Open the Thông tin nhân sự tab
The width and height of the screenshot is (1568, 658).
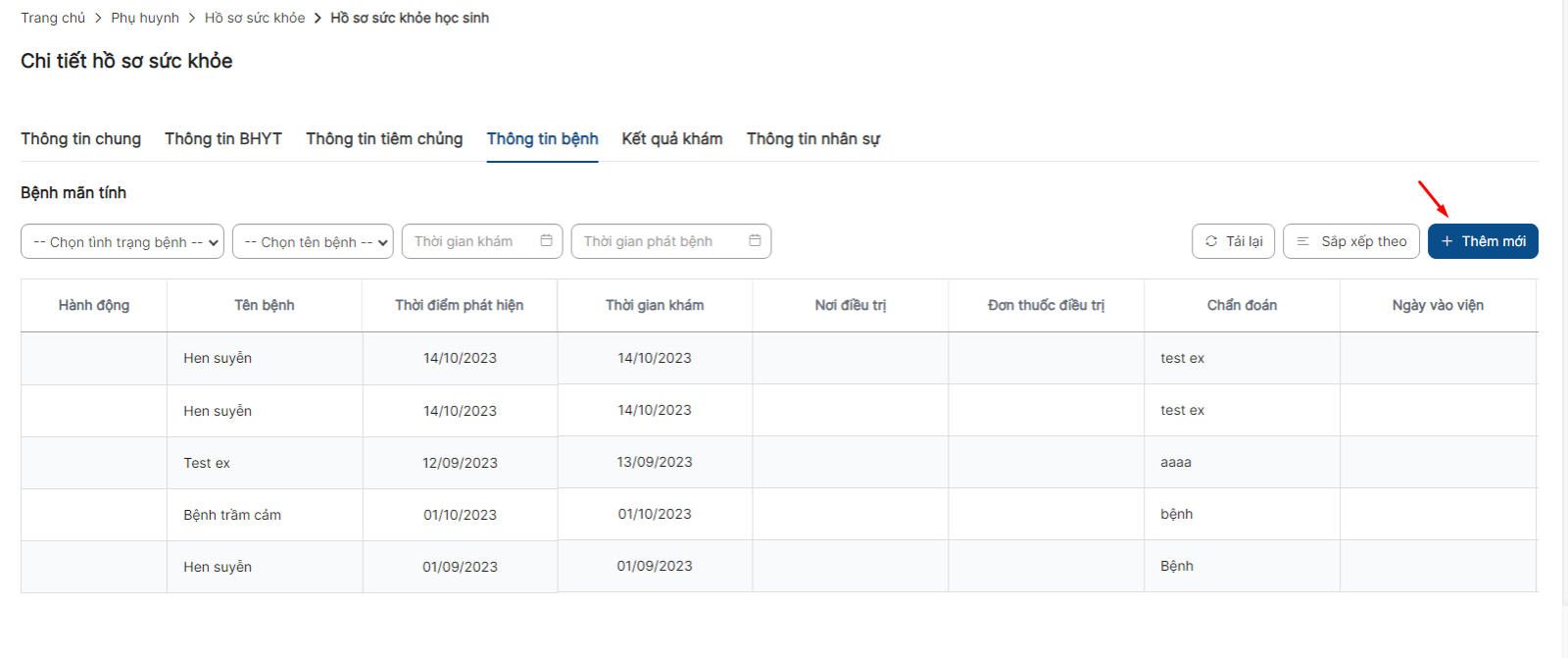point(813,139)
